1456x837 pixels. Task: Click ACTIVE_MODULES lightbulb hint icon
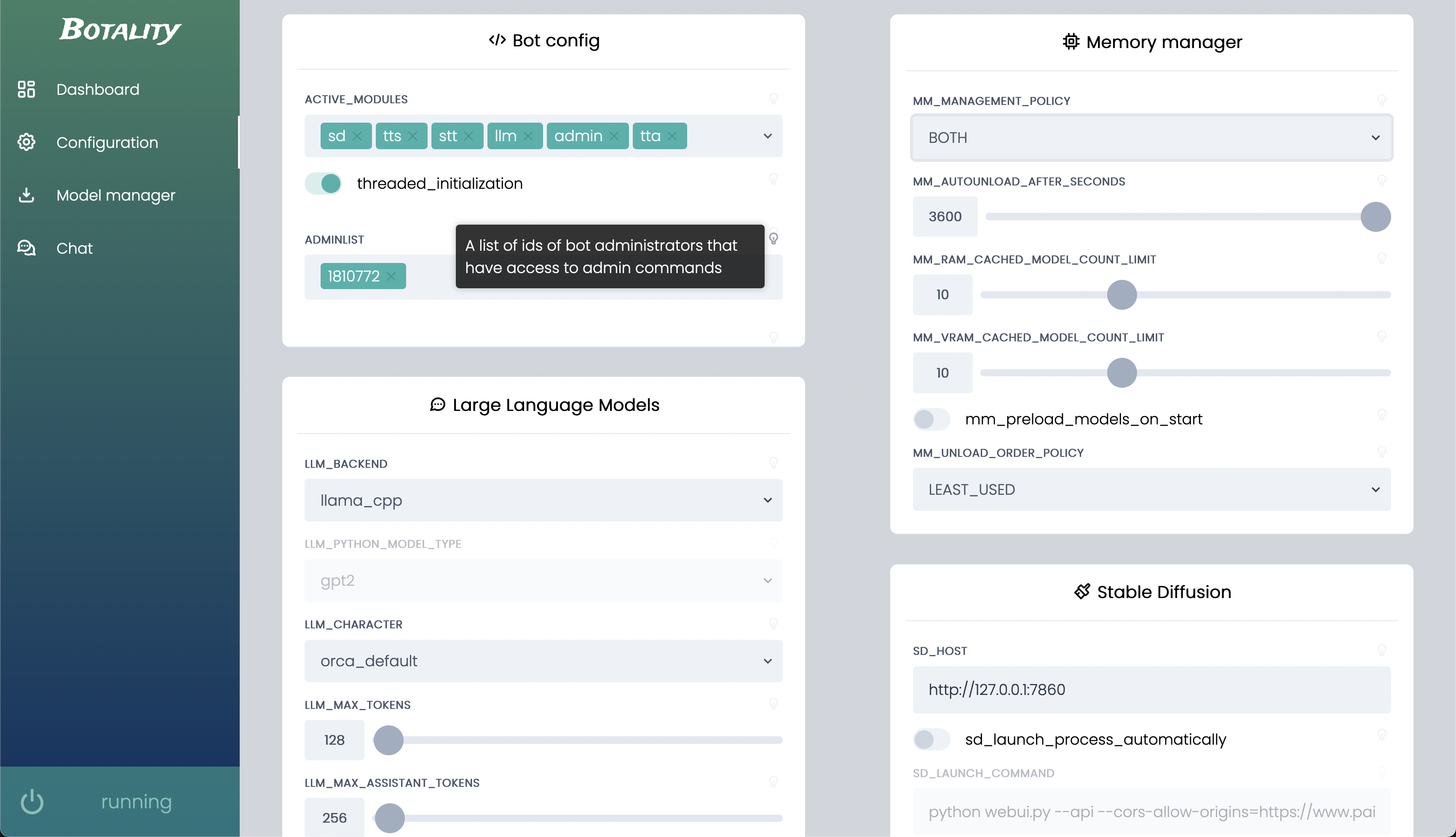coord(773,99)
